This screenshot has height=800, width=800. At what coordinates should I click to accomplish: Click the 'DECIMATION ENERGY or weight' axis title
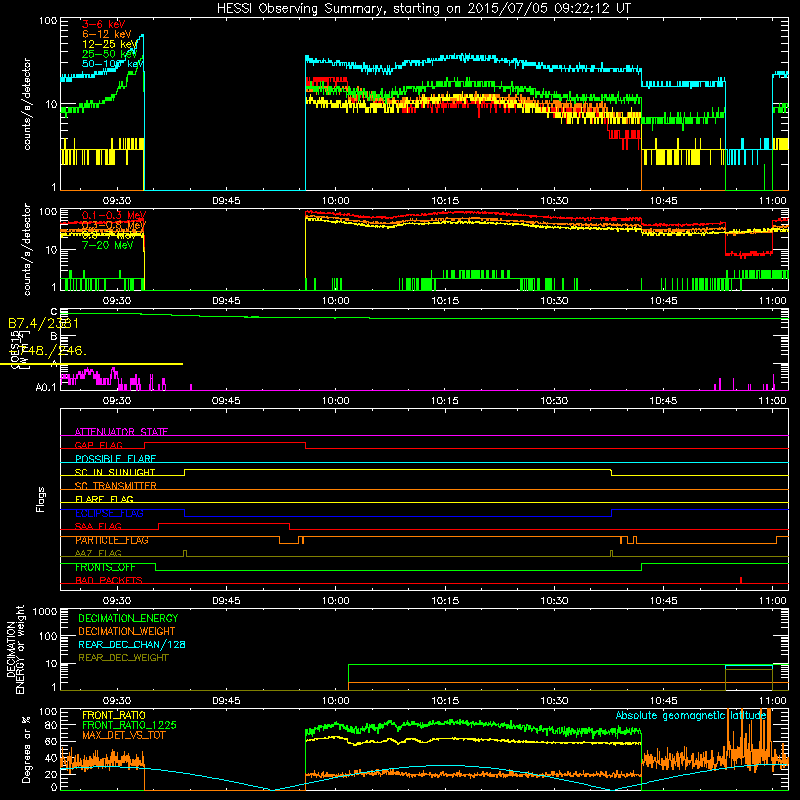tap(16, 650)
